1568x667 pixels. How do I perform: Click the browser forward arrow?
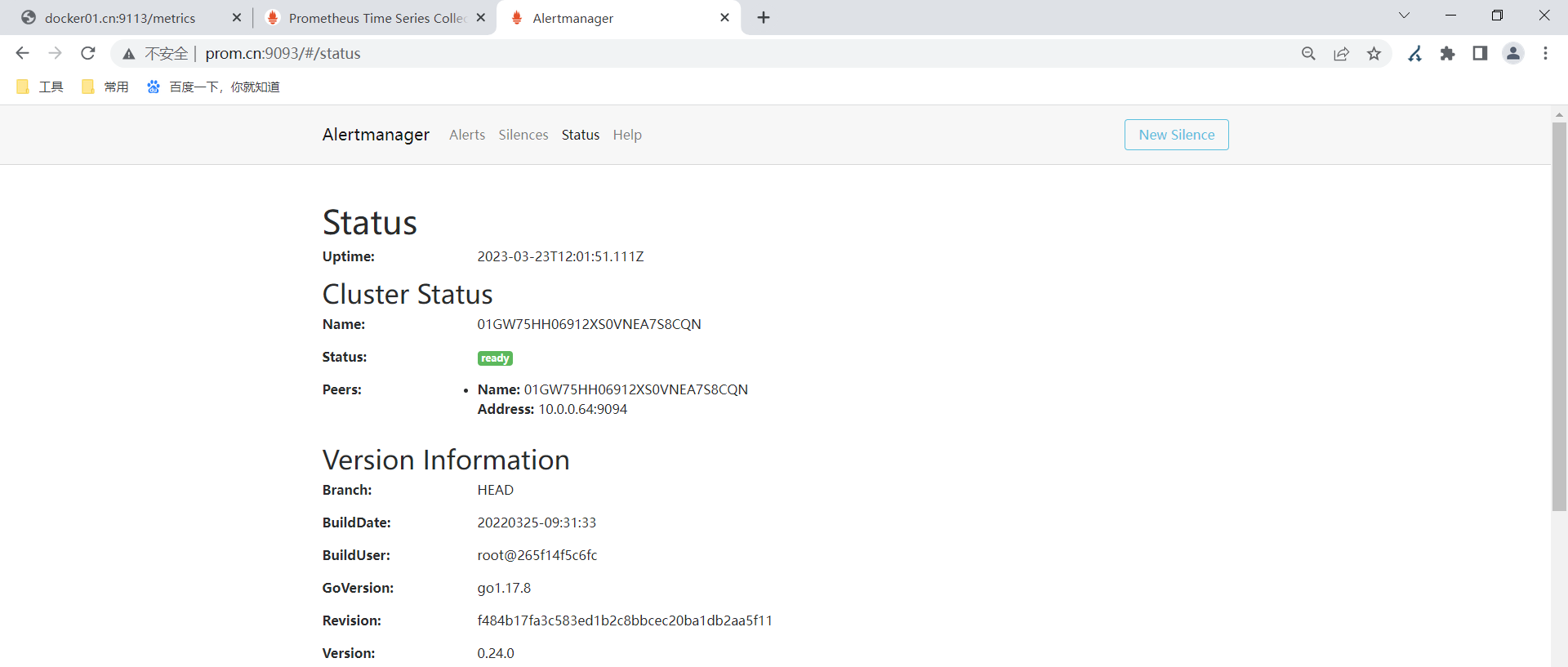pos(55,53)
